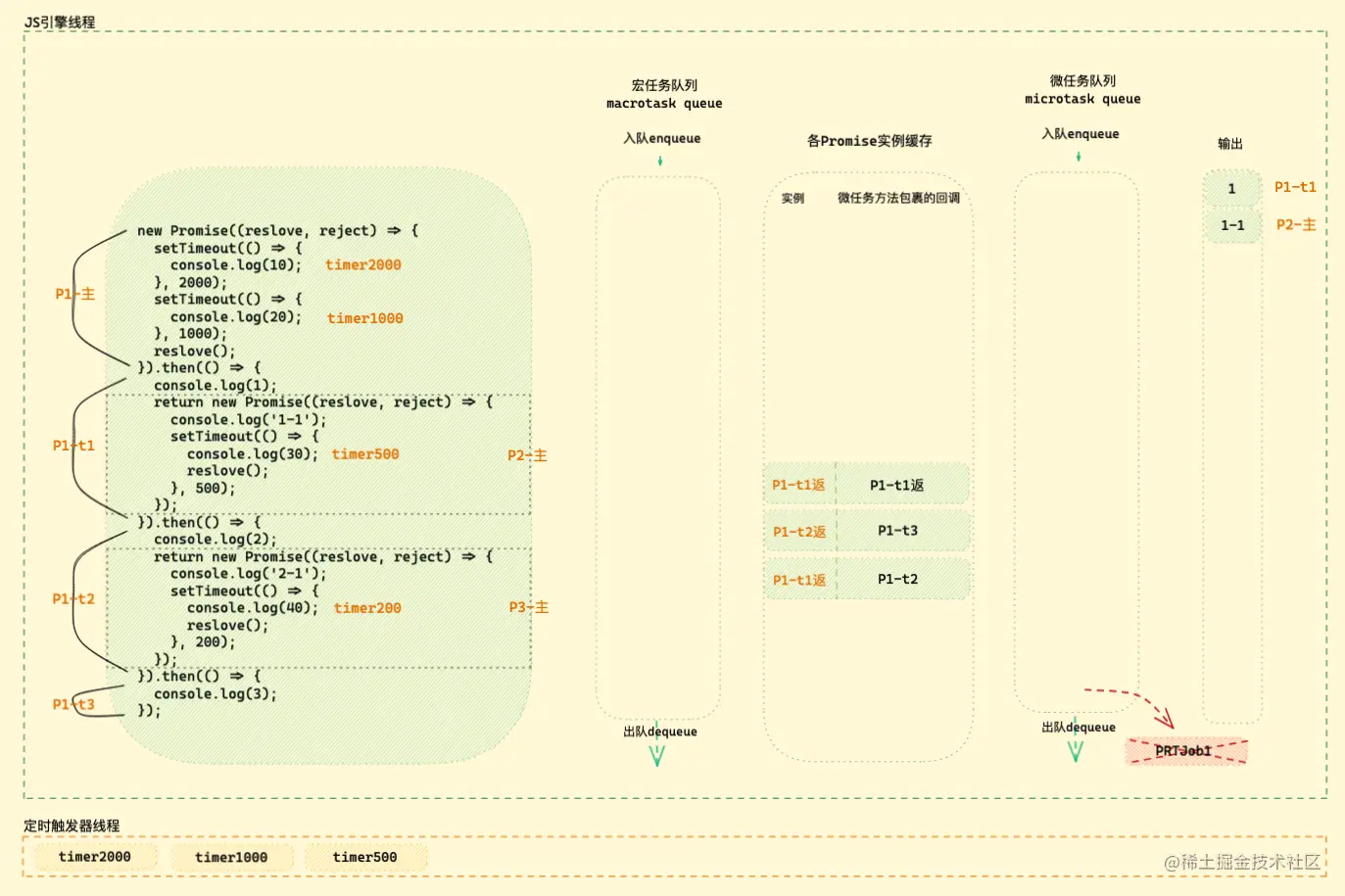Click the output box showing '1'
The width and height of the screenshot is (1345, 896).
1231,188
